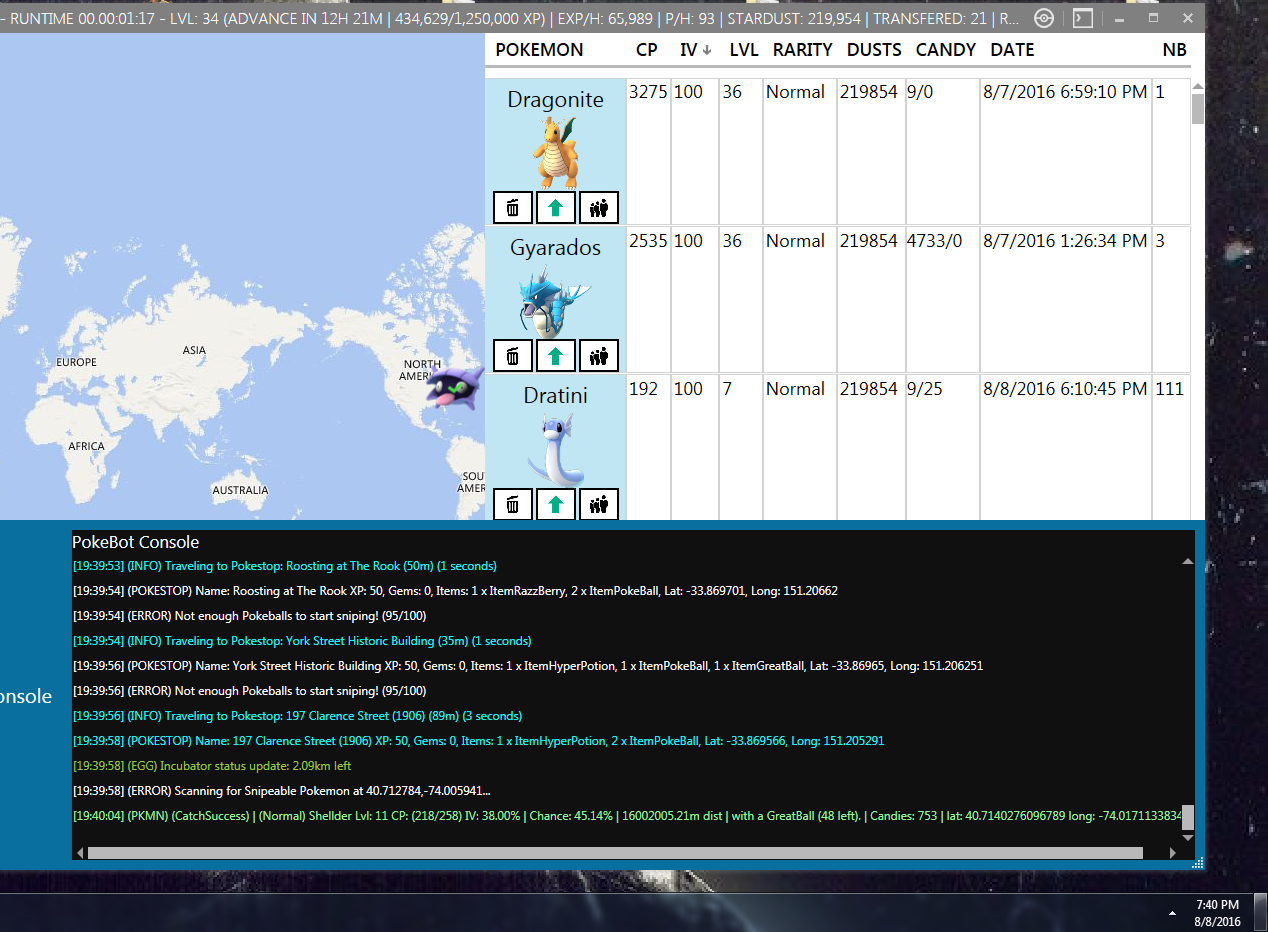Sort list by DATE column
1268x932 pixels.
[x=1012, y=50]
